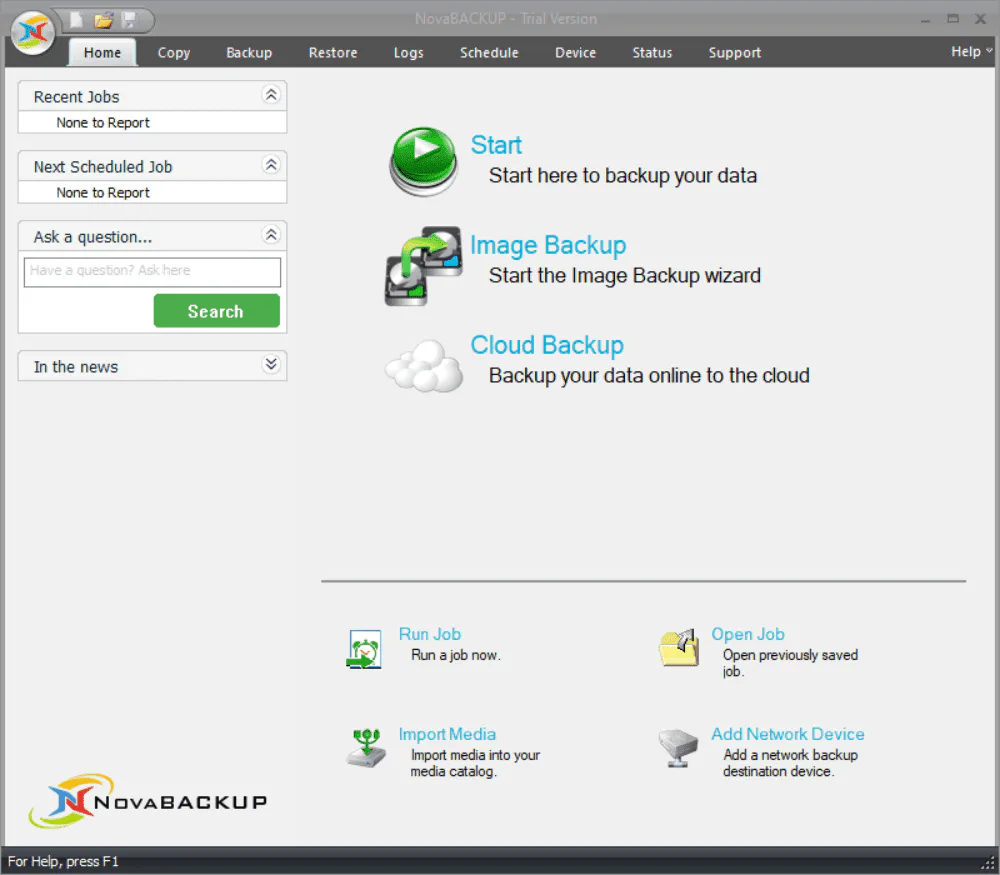Viewport: 1000px width, 875px height.
Task: Click the Cloud Backup cloud icon
Action: click(423, 366)
